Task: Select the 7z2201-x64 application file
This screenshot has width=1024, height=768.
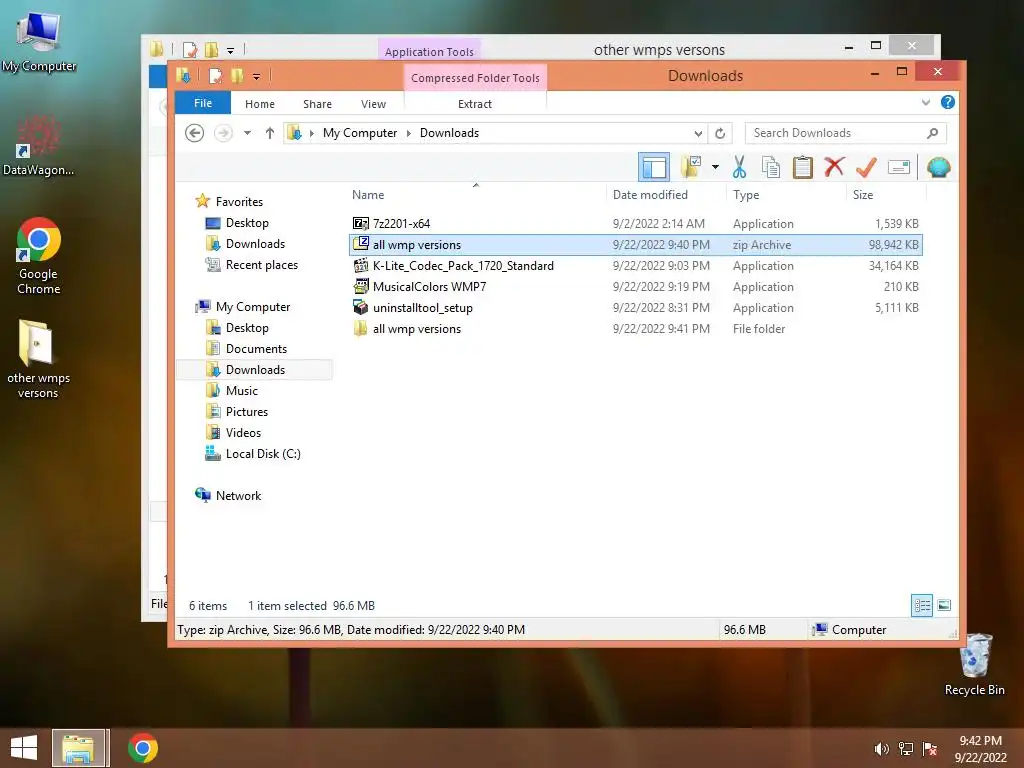Action: 635,223
